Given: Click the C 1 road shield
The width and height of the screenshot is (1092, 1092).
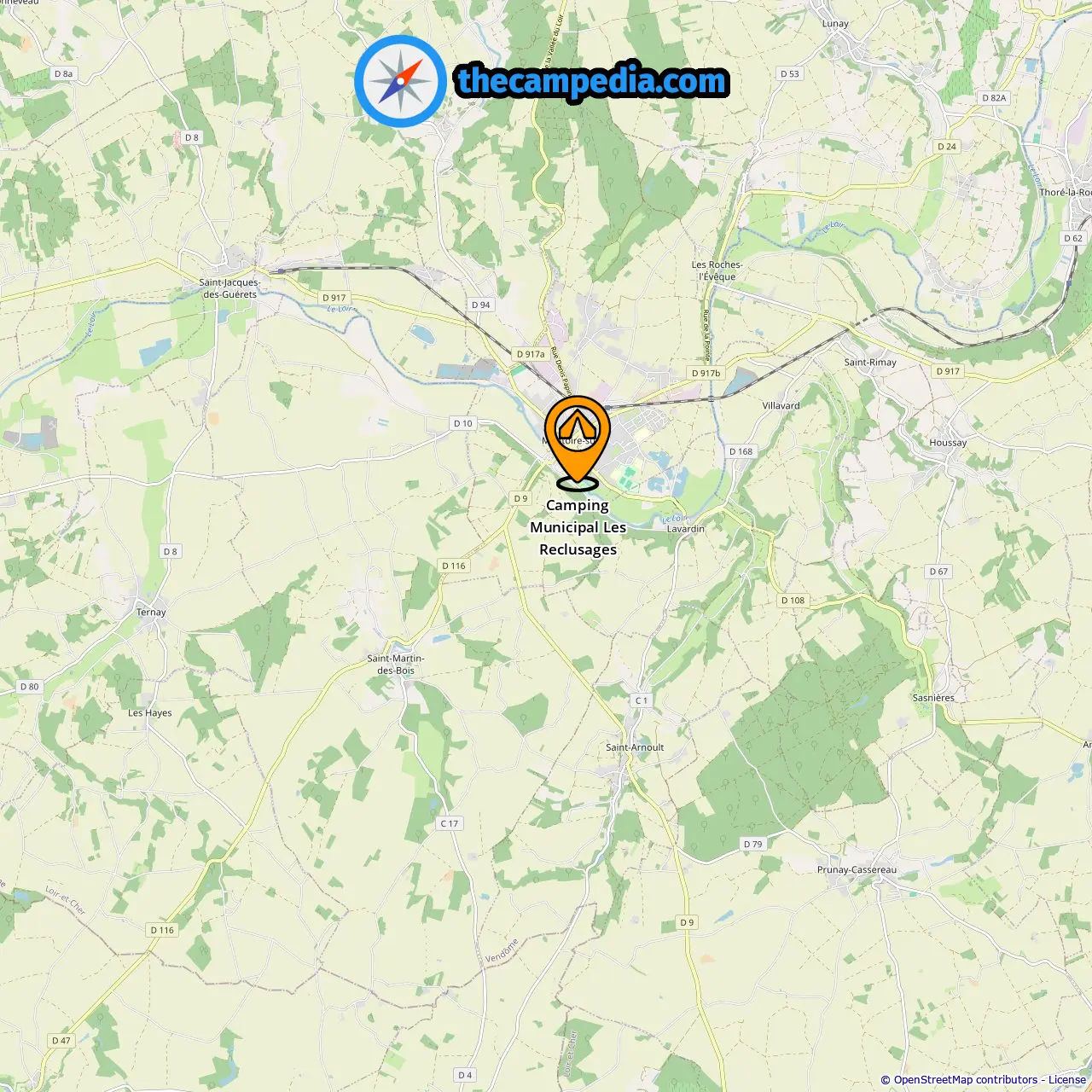Looking at the screenshot, I should point(642,700).
